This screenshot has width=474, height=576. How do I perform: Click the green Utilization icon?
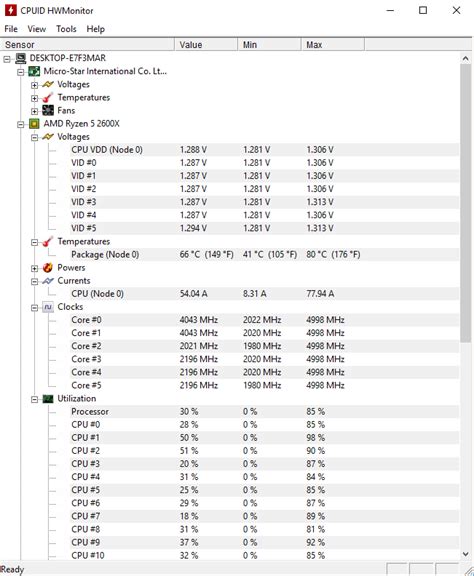tap(48, 399)
